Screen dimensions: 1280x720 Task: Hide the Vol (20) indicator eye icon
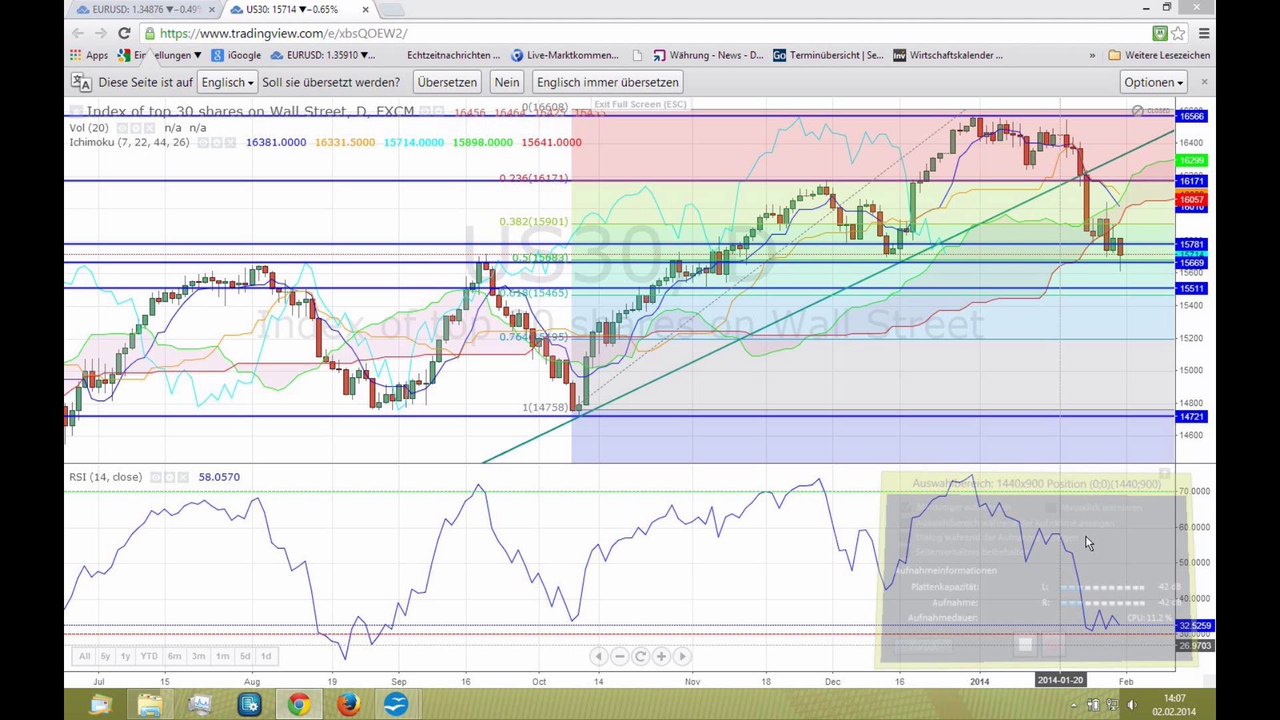coord(122,128)
